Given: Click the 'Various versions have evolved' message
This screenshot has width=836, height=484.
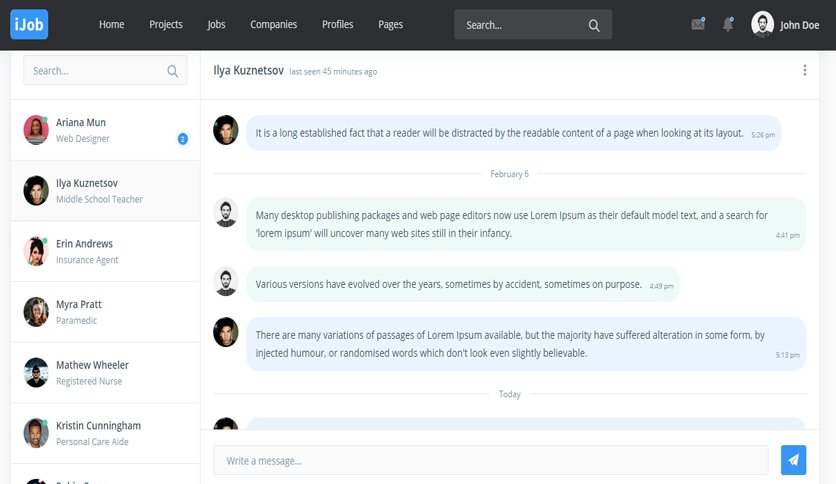Looking at the screenshot, I should (x=463, y=284).
